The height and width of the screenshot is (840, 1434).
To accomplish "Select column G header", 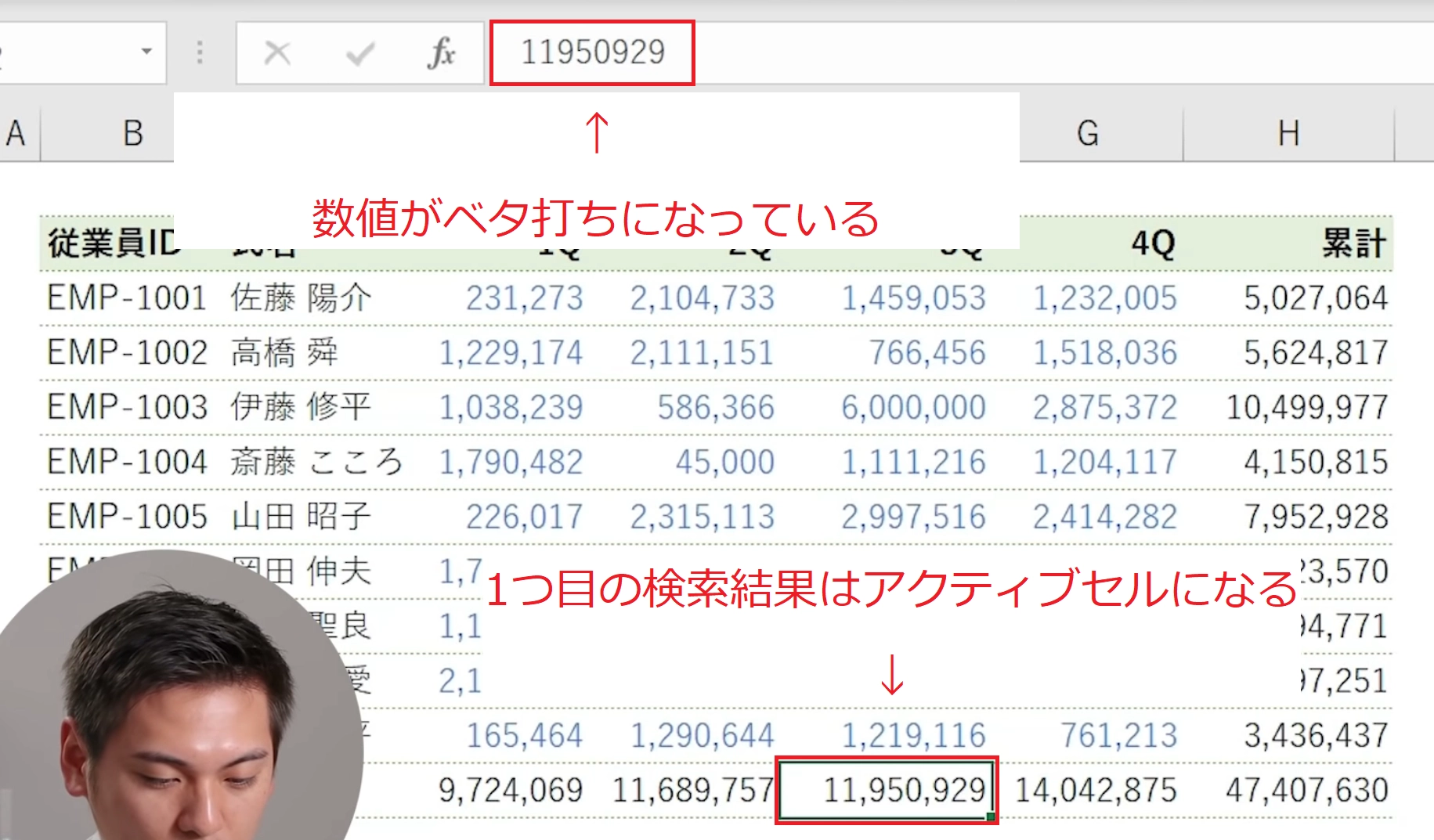I will (x=1087, y=133).
